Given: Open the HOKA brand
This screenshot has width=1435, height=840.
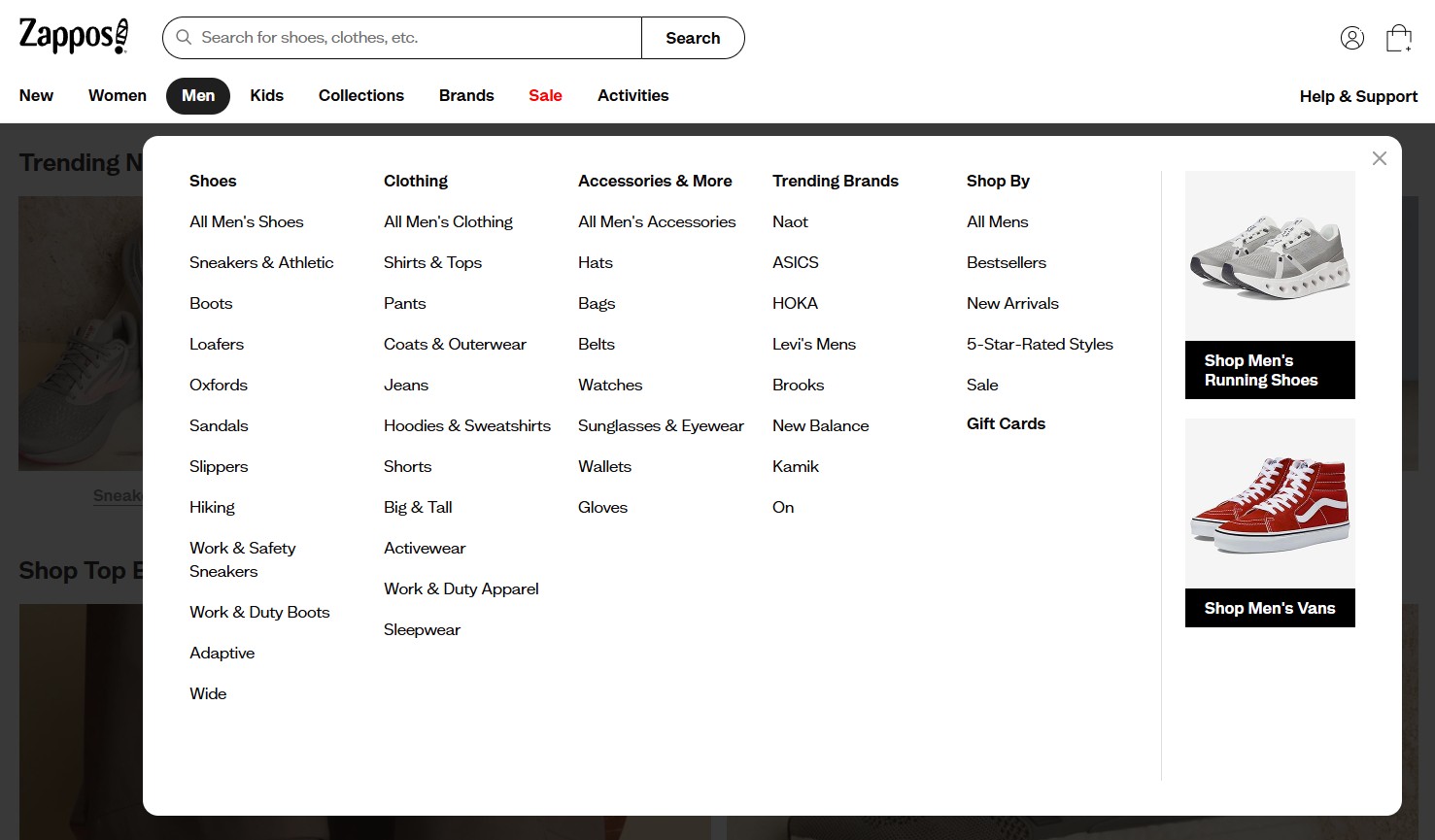Looking at the screenshot, I should tap(795, 303).
